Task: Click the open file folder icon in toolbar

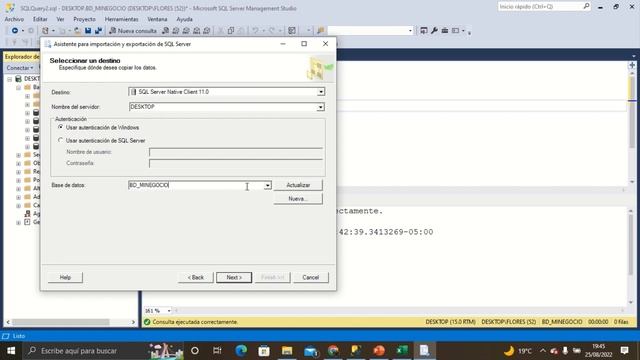Action: click(77, 31)
